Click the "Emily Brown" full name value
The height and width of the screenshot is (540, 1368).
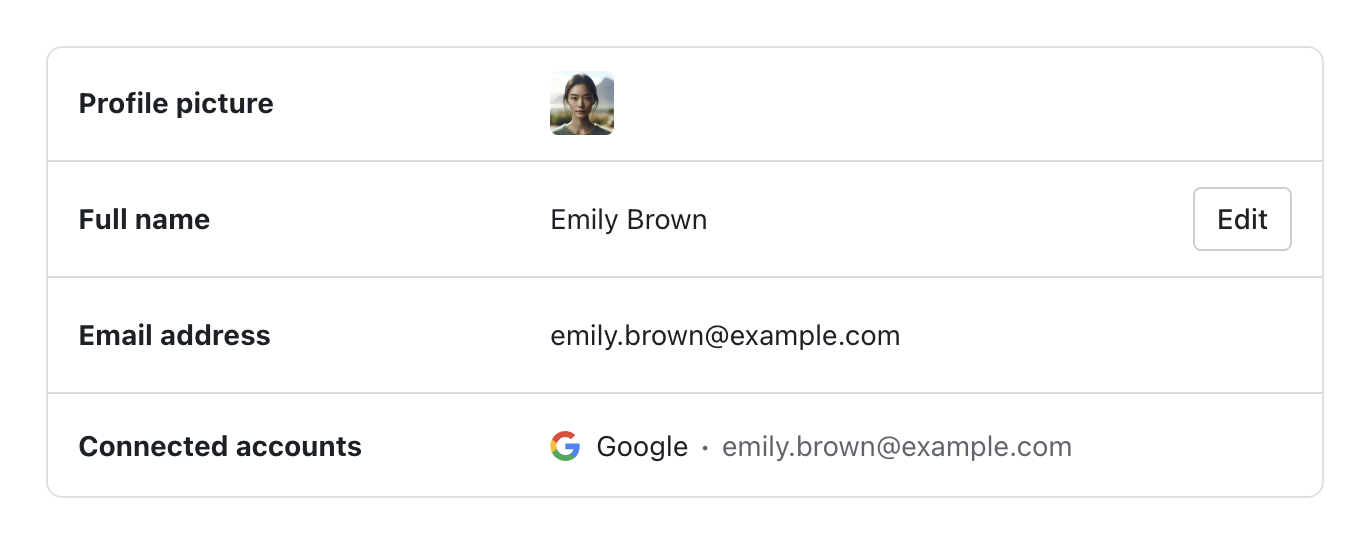tap(629, 220)
